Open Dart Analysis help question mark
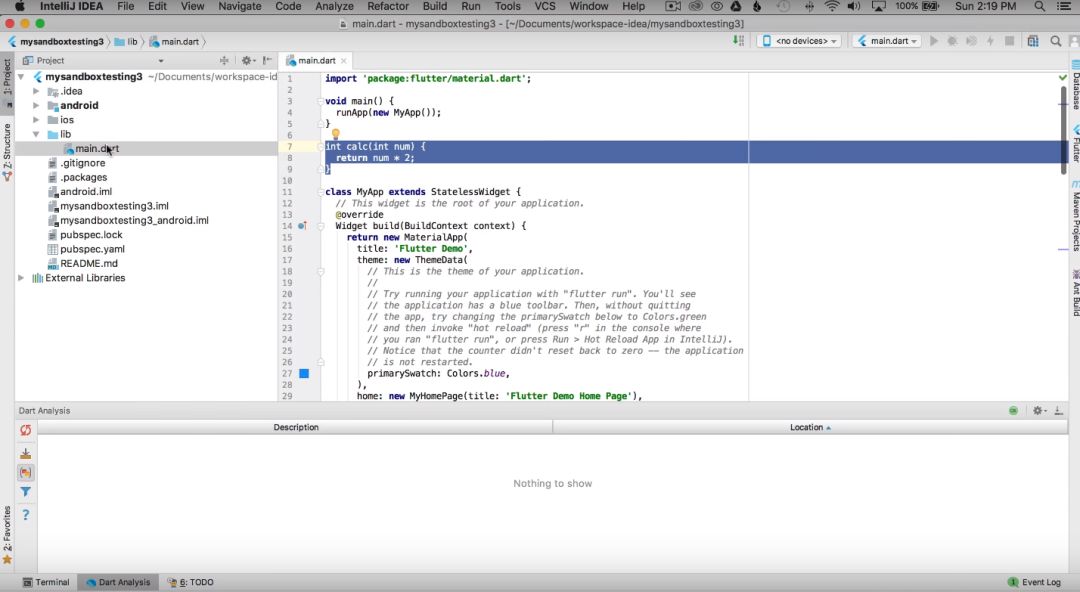This screenshot has height=592, width=1080. pyautogui.click(x=25, y=515)
